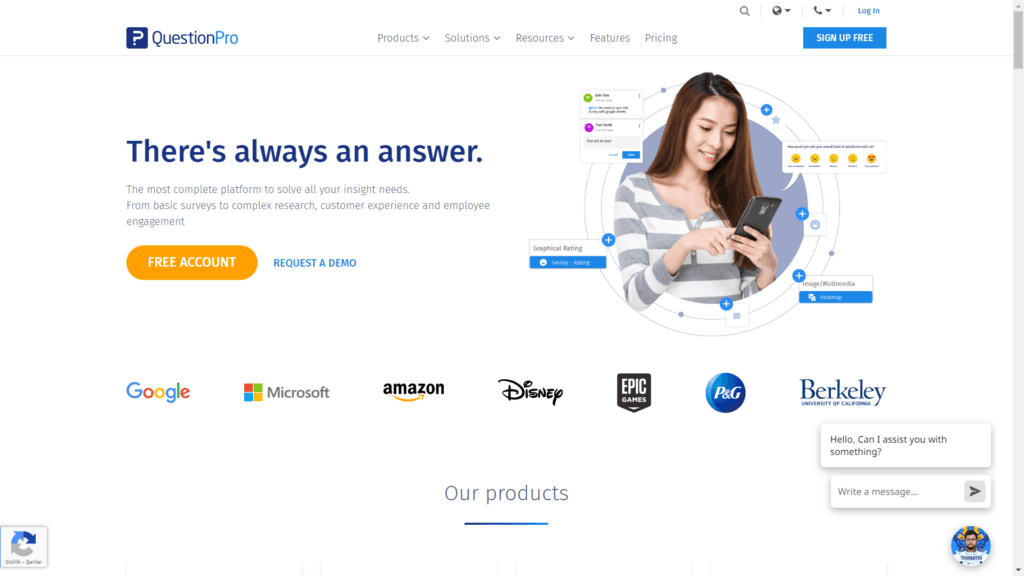Screen dimensions: 1024x576
Task: Click the REQUEST A DEMO link
Action: point(315,263)
